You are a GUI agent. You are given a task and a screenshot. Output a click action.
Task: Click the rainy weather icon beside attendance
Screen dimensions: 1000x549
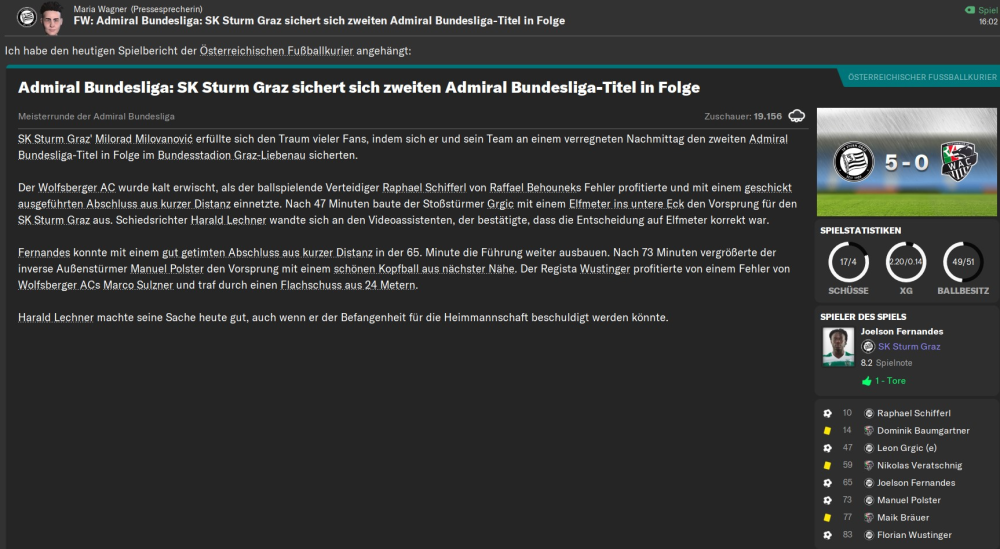797,116
